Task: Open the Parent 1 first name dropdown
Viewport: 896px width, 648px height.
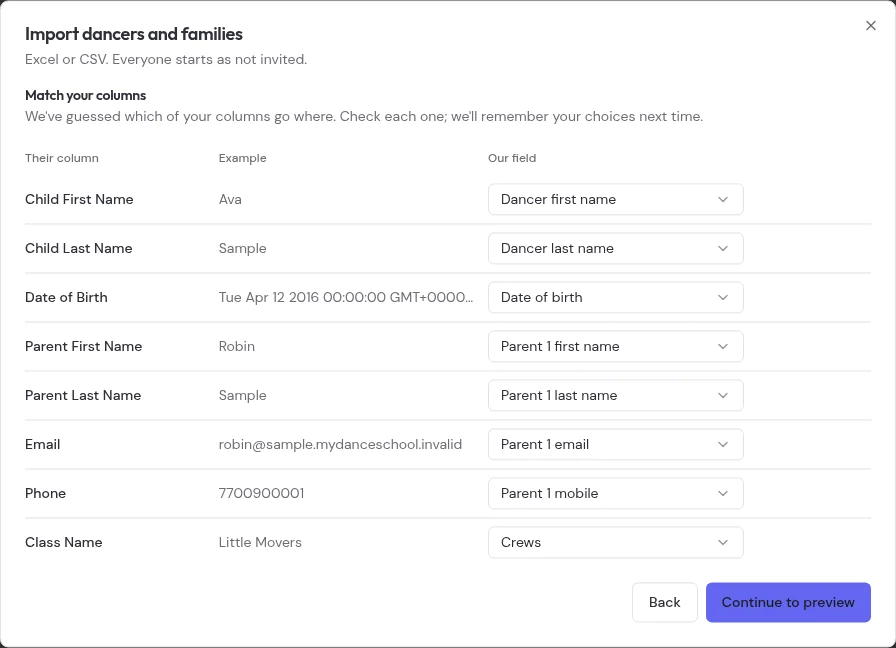Action: 615,346
